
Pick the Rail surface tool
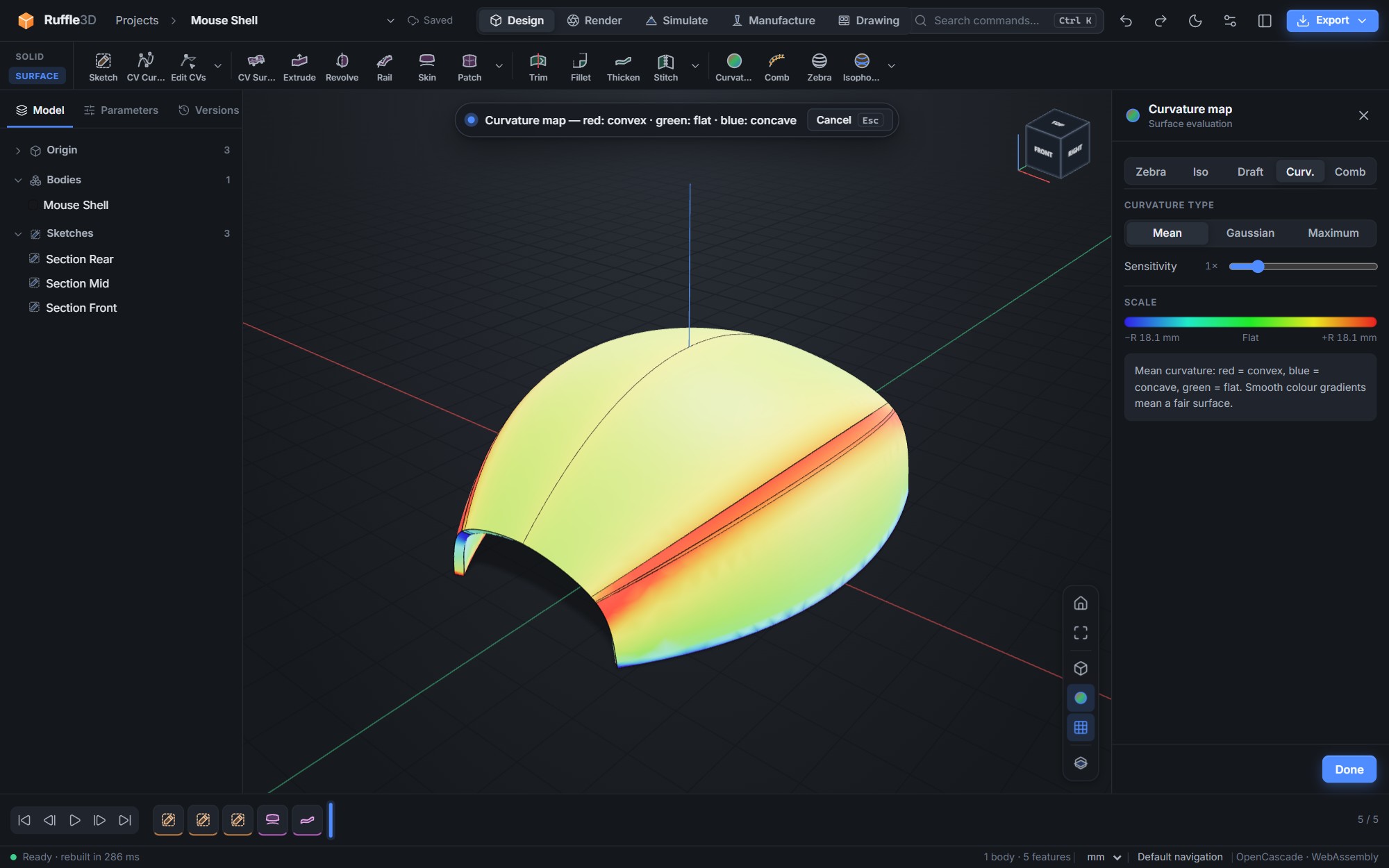[385, 67]
